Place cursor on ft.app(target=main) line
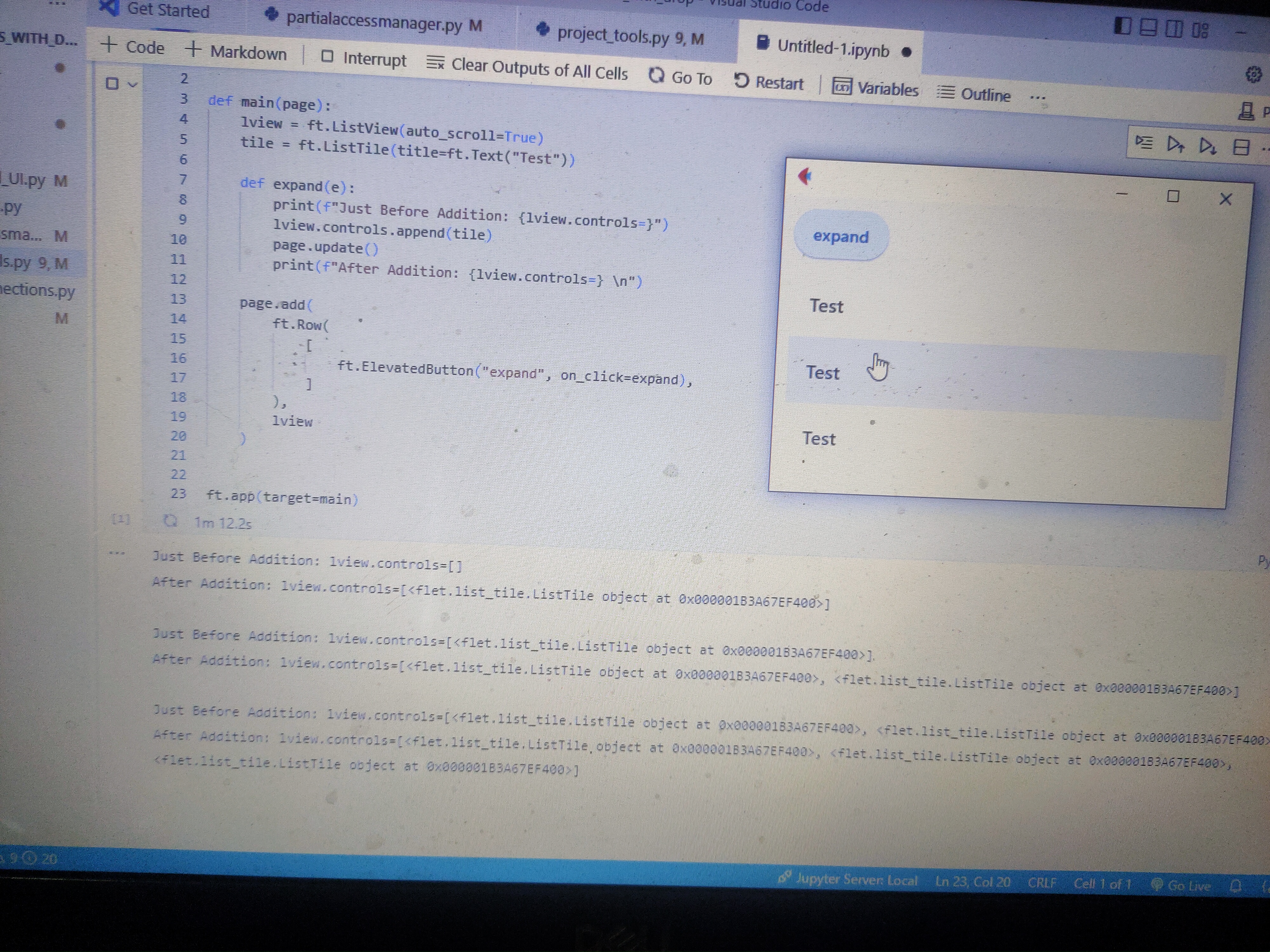The image size is (1270, 952). (282, 497)
